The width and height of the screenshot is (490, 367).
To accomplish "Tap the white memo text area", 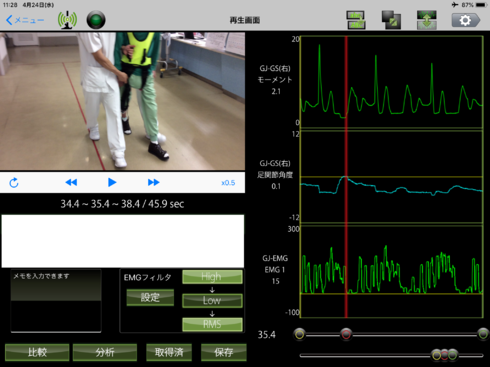I will click(123, 241).
